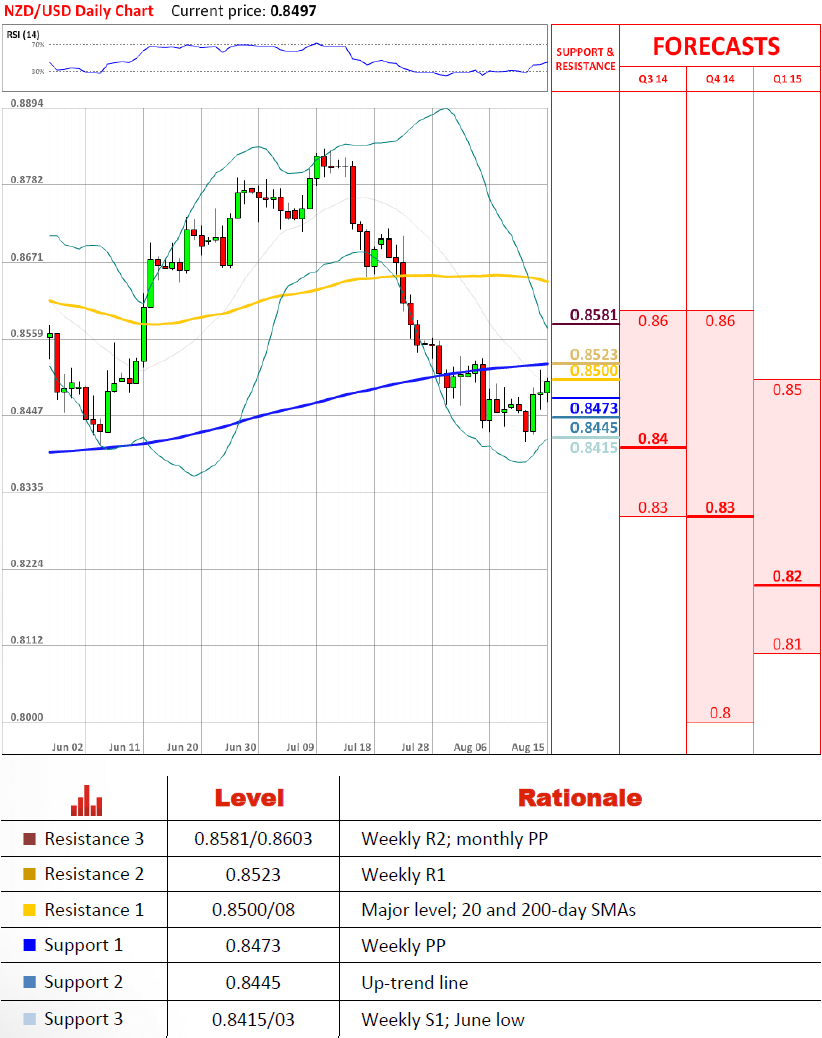The width and height of the screenshot is (822, 1038).
Task: Click the 0.8445 support level label
Action: pos(594,428)
